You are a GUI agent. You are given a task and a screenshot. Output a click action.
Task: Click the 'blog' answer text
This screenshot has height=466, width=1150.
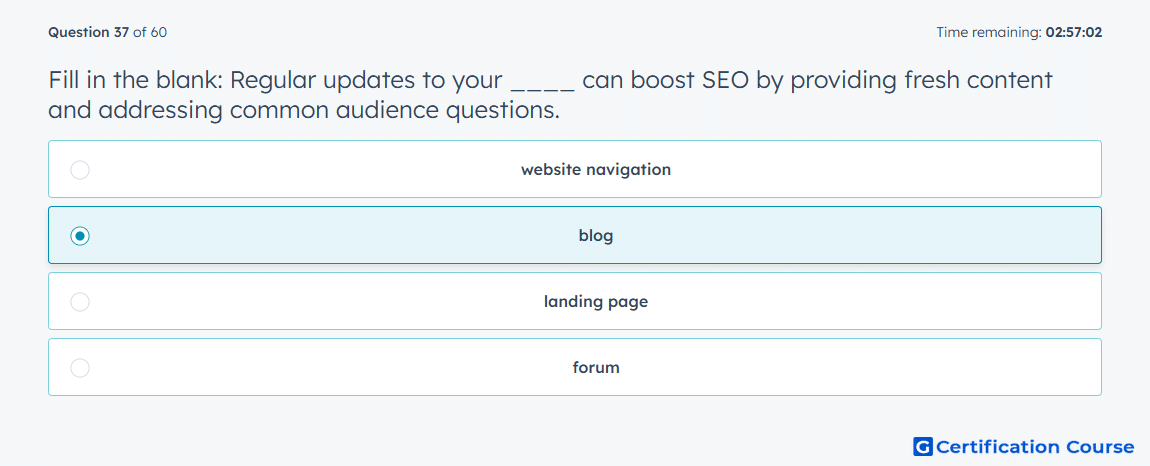click(x=596, y=236)
